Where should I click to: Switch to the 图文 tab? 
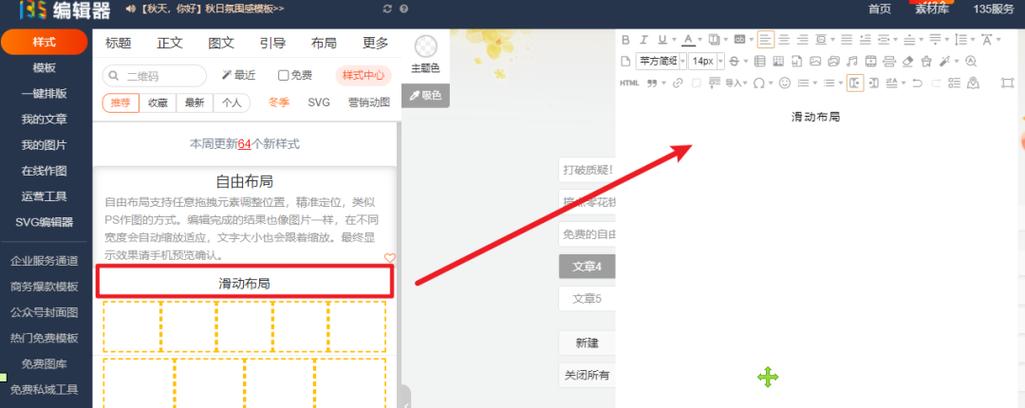pos(221,43)
